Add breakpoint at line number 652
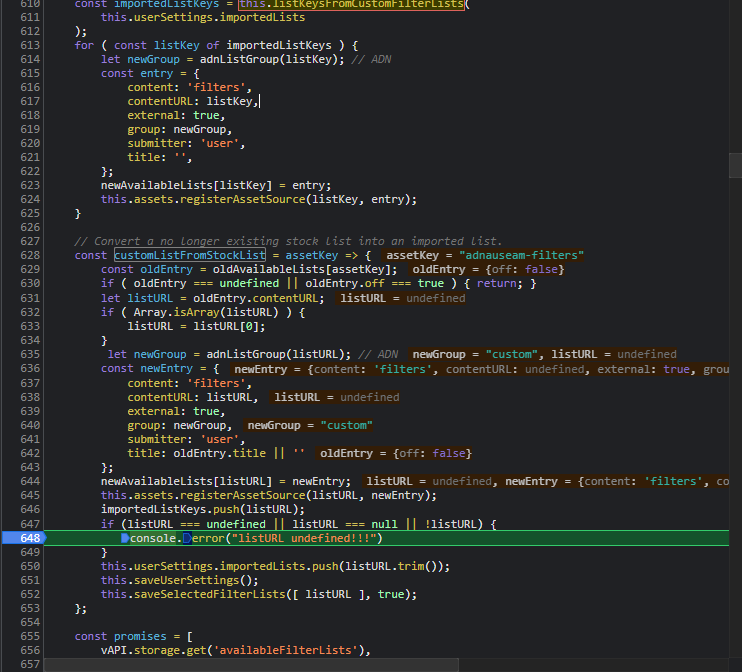This screenshot has height=672, width=742. point(30,594)
